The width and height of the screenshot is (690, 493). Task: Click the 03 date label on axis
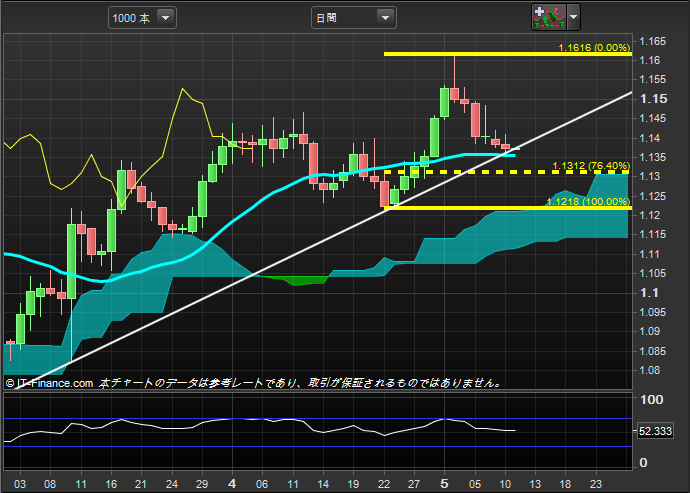tap(20, 484)
